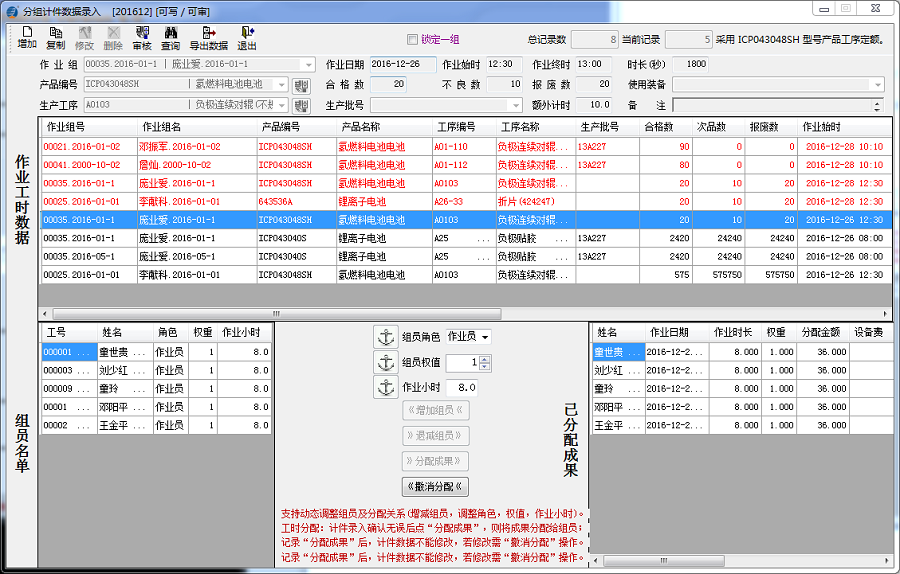This screenshot has width=900, height=574.
Task: Click the 《撤消分配《 button
Action: (435, 487)
